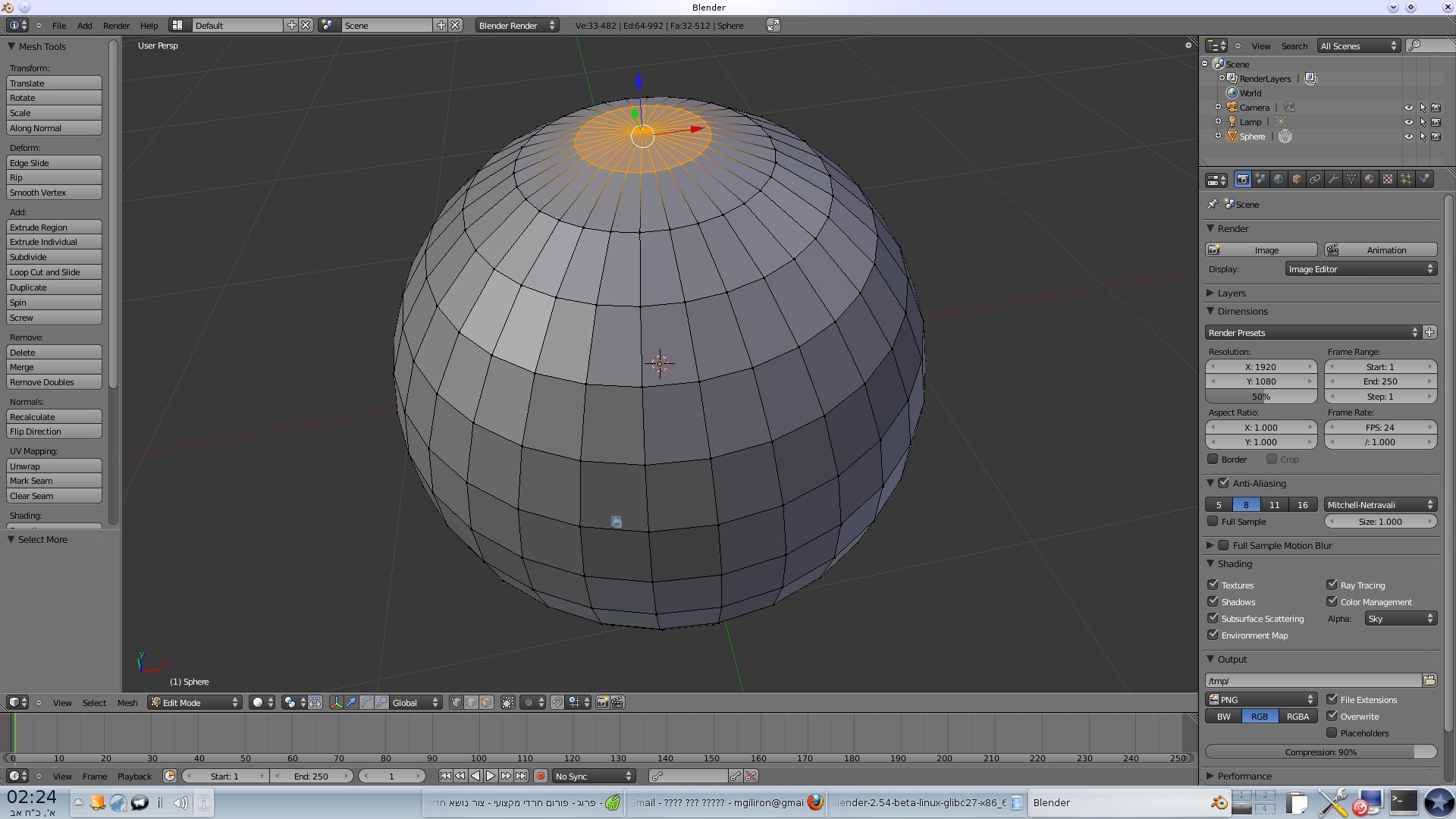
Task: Open the Material sphere properties tab
Action: (x=1370, y=179)
